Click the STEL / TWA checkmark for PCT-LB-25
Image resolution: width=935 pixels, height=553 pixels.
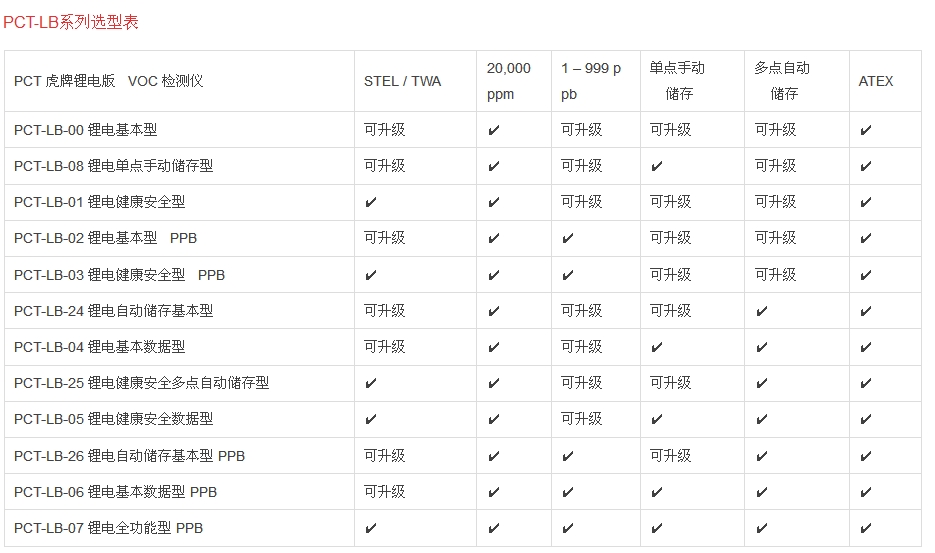point(370,383)
